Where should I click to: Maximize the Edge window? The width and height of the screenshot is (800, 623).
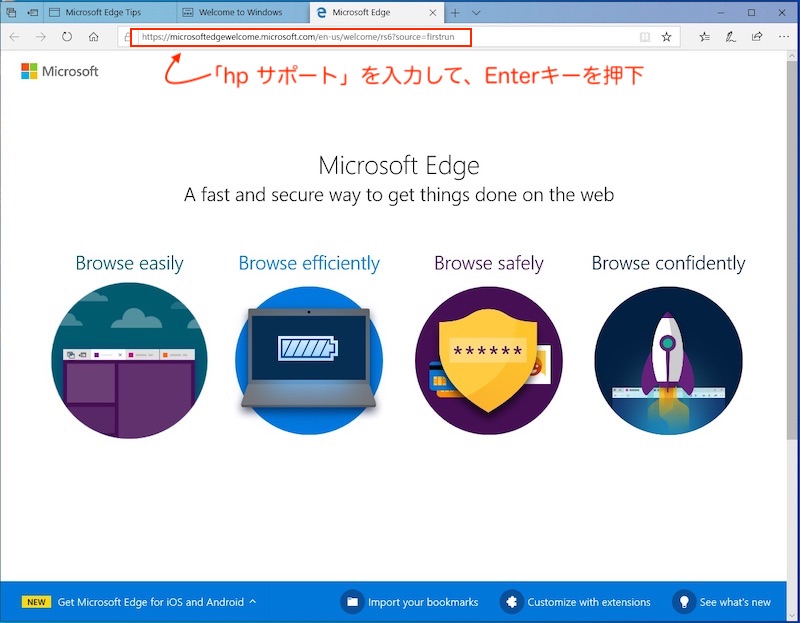[752, 12]
